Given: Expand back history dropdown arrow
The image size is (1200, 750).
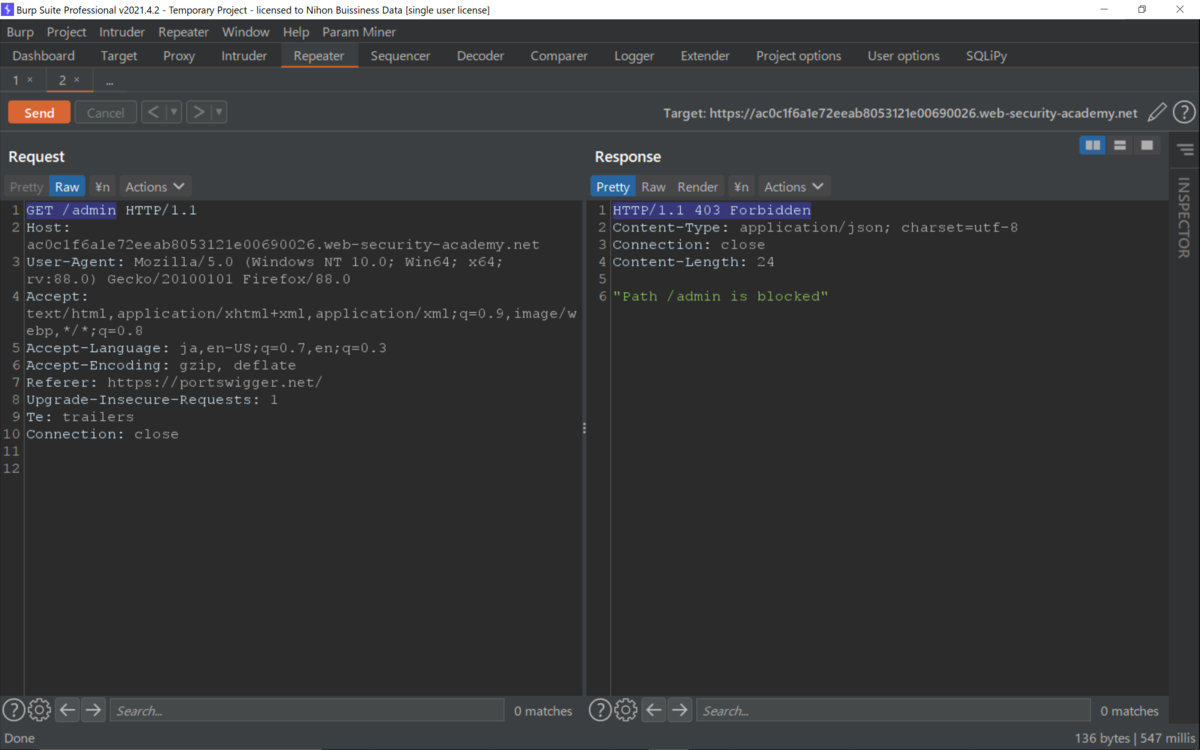Looking at the screenshot, I should [174, 113].
